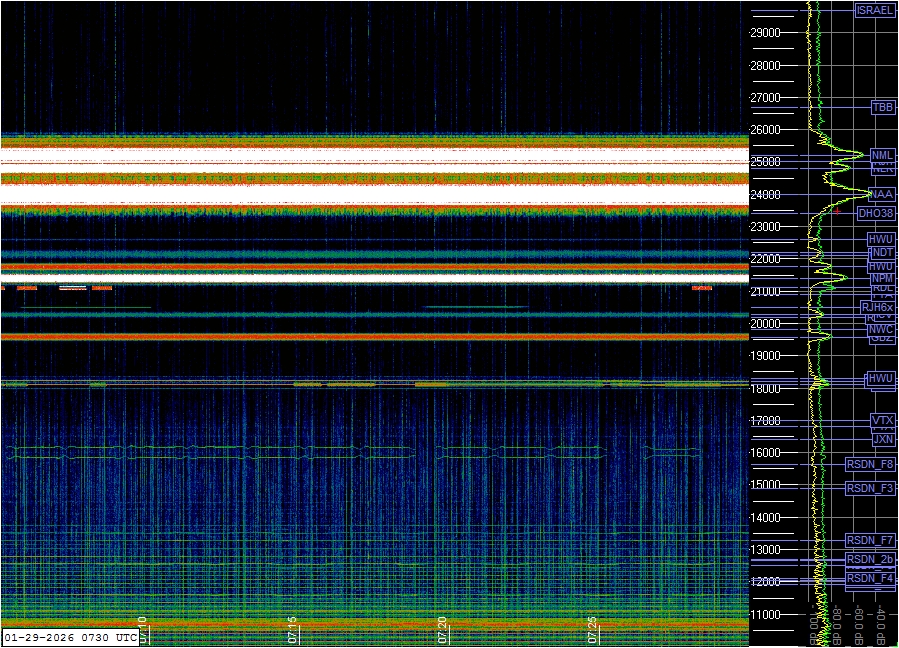899x648 pixels.
Task: Select the RSDN_F8 frequency label
Action: click(x=870, y=464)
